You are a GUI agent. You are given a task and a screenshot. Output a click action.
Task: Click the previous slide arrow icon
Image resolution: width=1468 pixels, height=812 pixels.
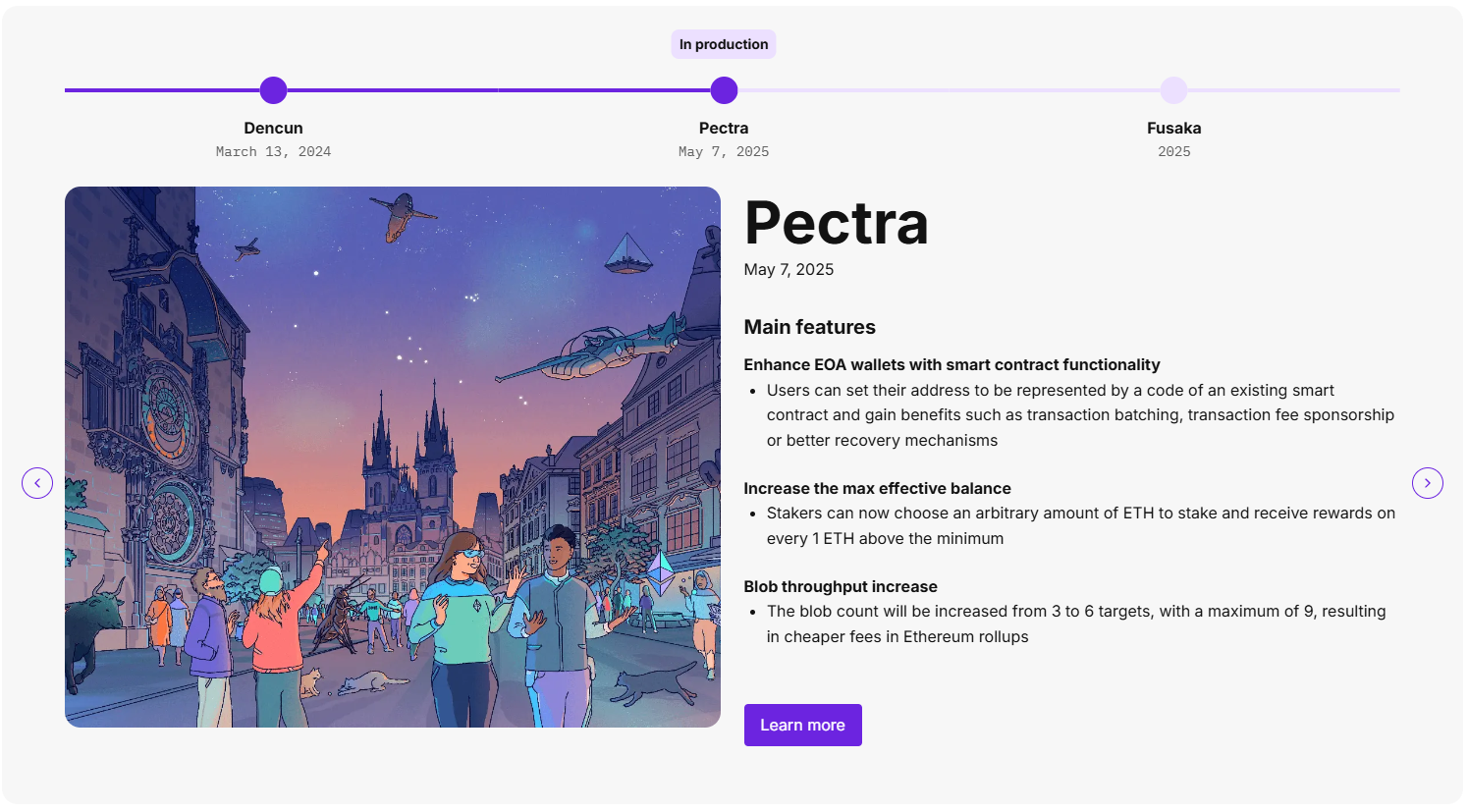pos(37,483)
